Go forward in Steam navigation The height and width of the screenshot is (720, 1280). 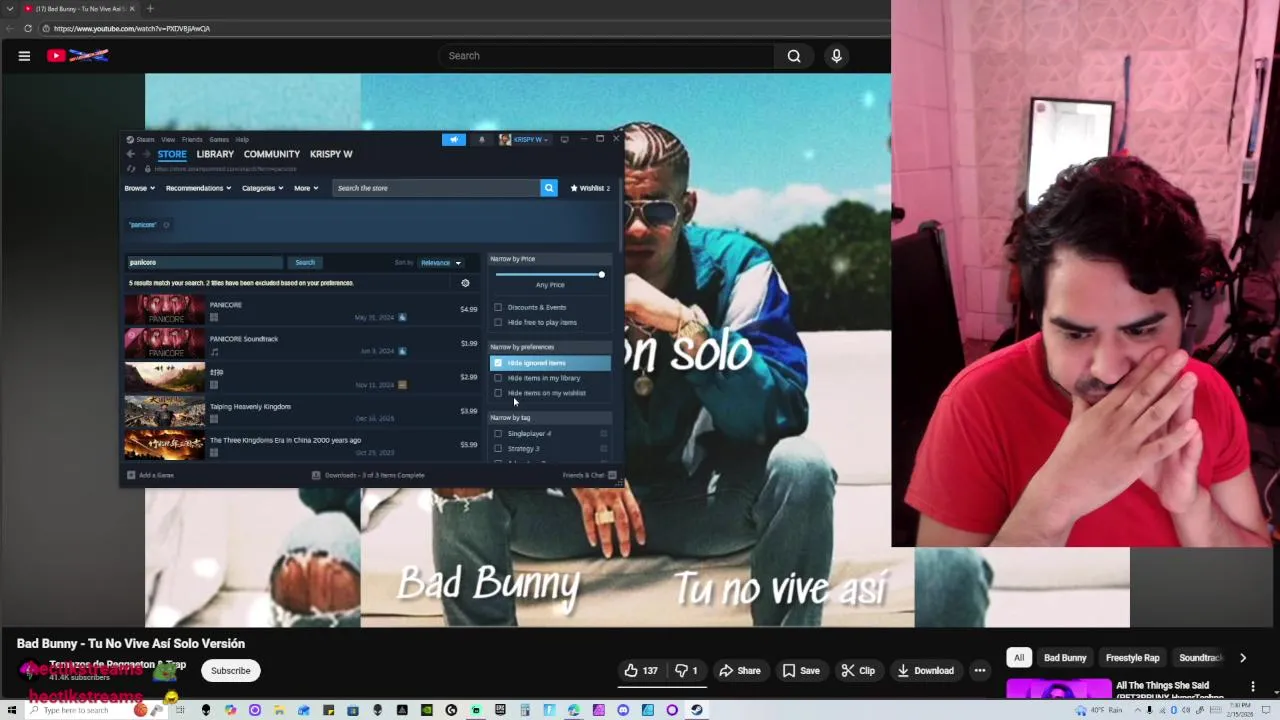(x=146, y=154)
